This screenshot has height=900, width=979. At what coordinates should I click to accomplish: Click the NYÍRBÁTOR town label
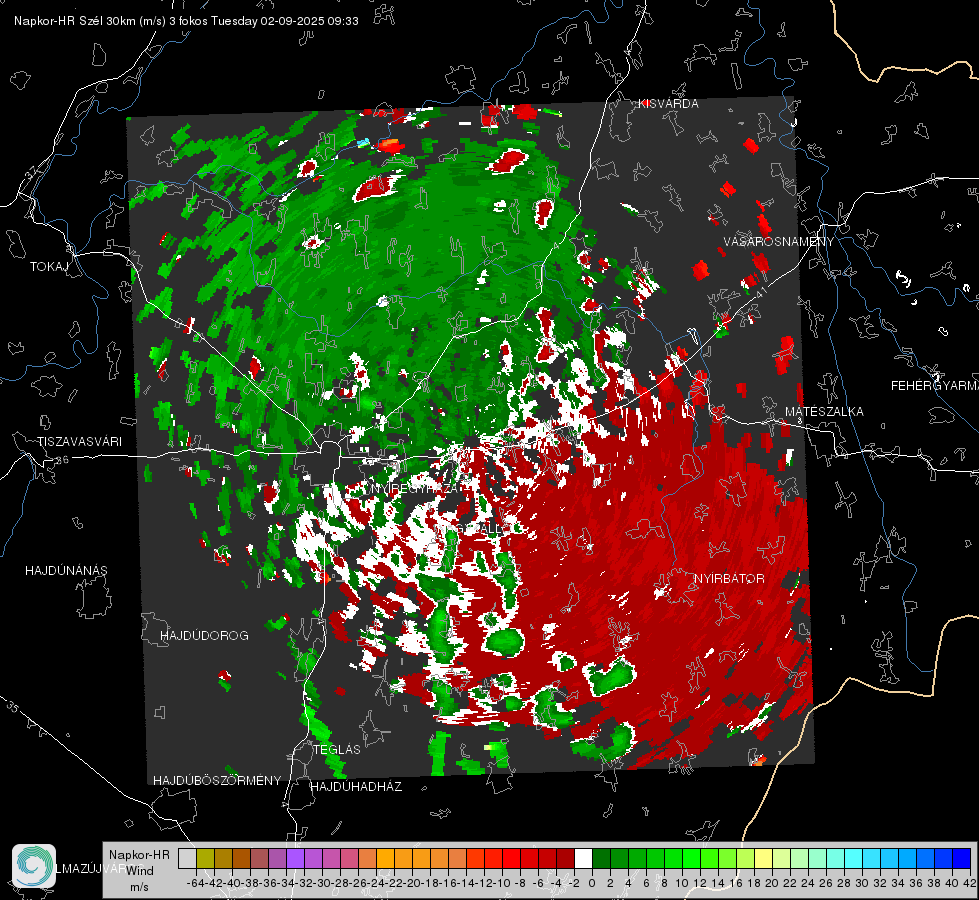(729, 579)
